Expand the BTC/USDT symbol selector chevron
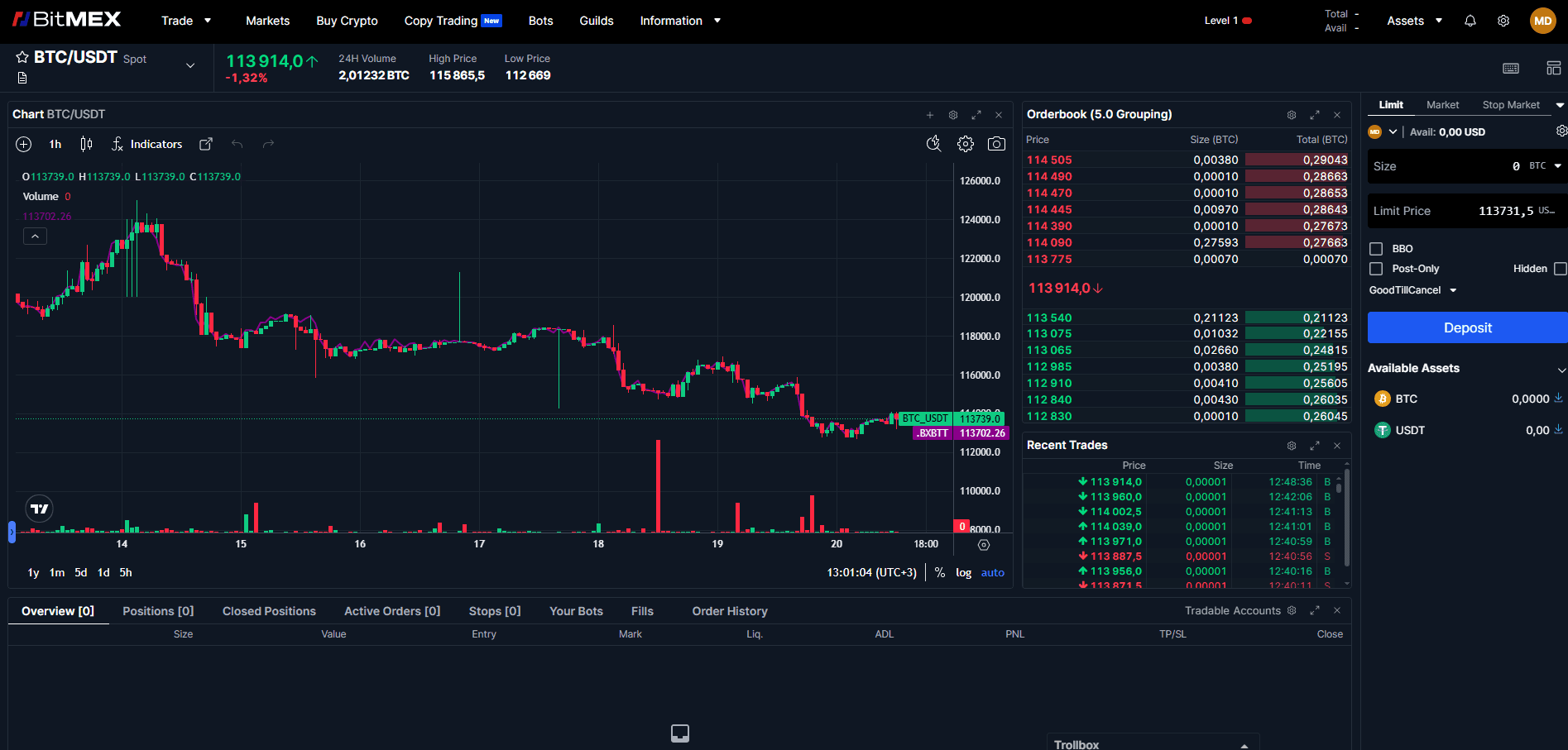This screenshot has width=1568, height=750. pos(190,65)
